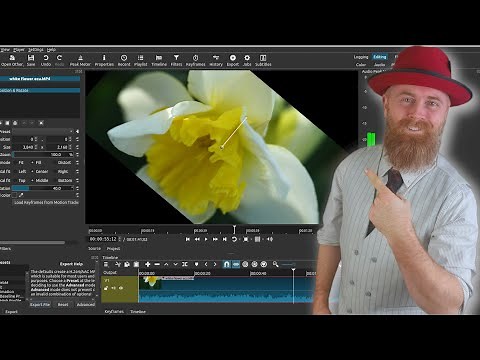Open the player zoom dropdown

point(247,239)
